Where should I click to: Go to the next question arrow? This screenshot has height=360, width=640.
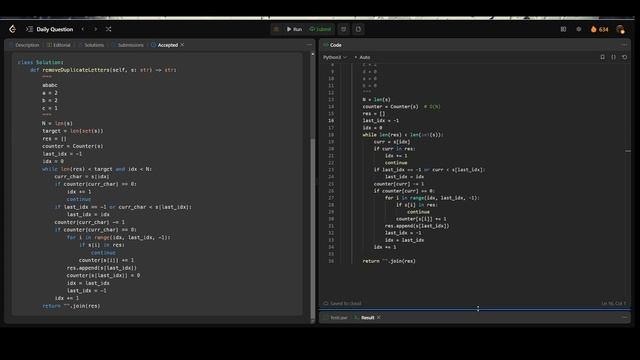coord(96,29)
